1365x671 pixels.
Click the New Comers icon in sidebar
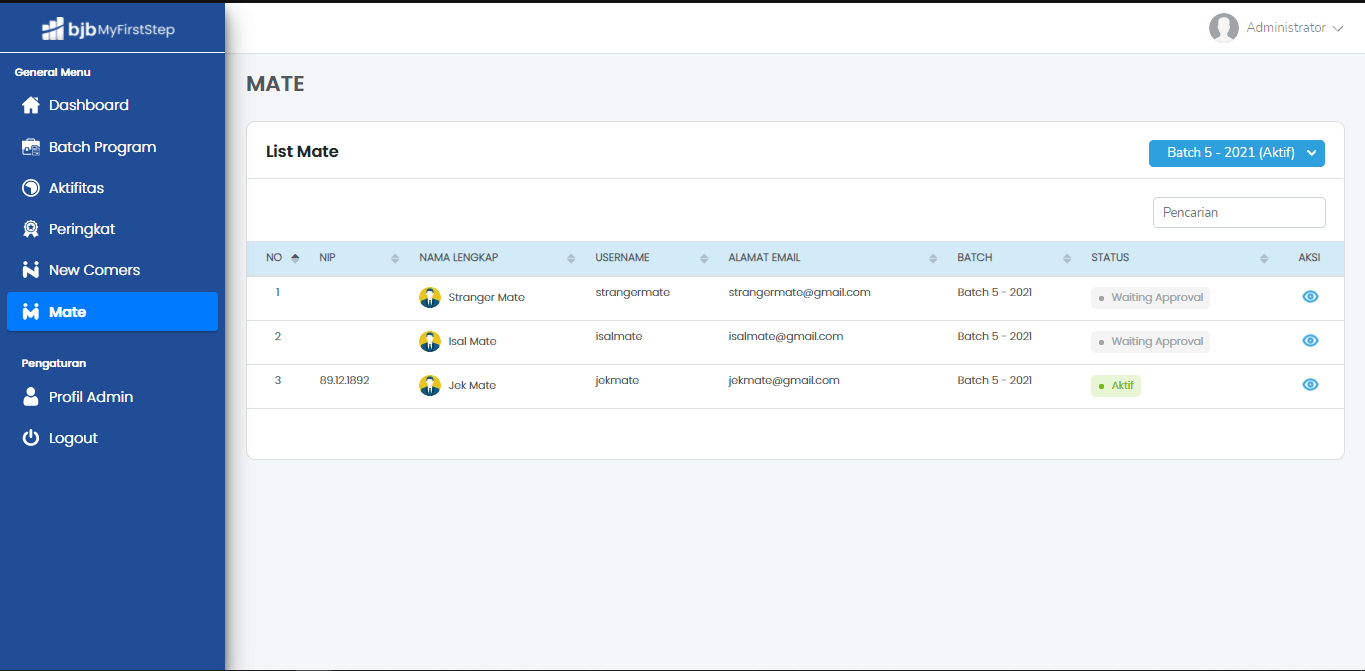(x=31, y=270)
